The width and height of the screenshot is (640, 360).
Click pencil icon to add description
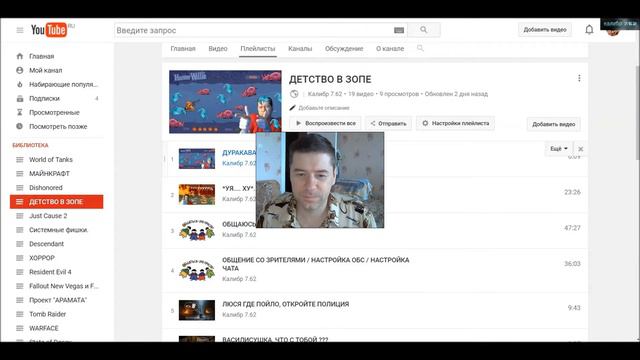pyautogui.click(x=292, y=108)
